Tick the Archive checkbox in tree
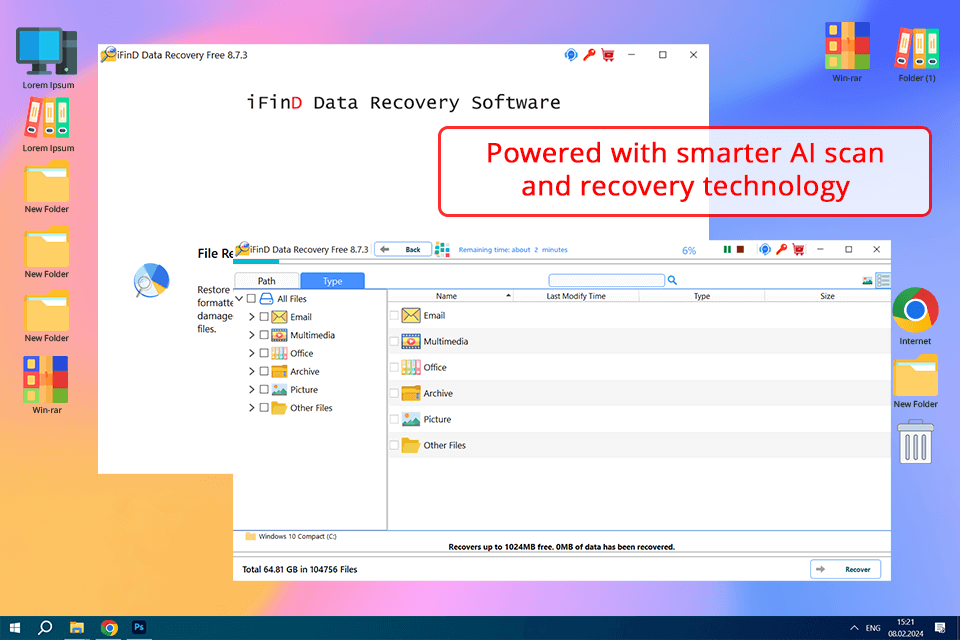 264,371
